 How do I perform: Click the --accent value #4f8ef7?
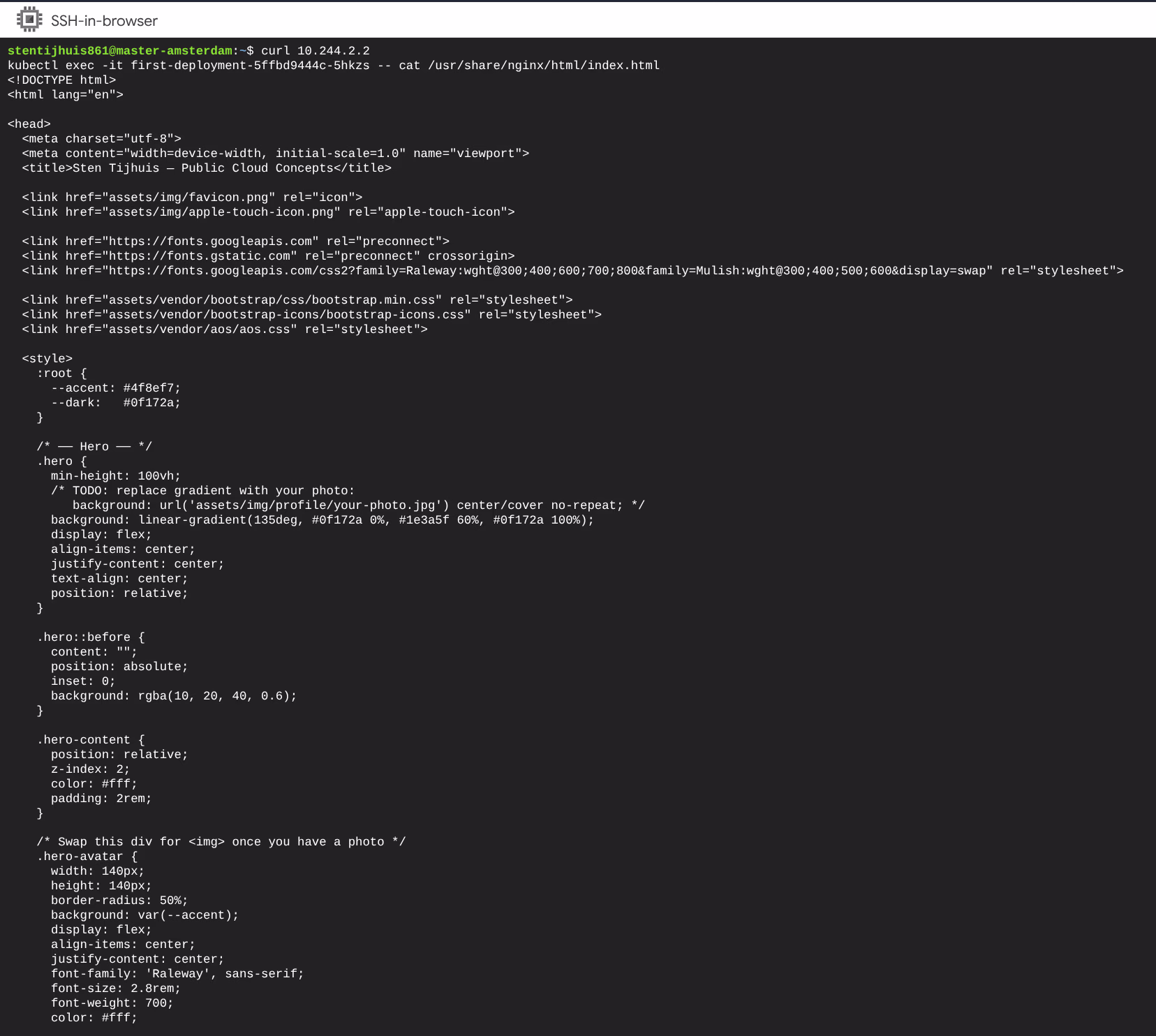point(151,388)
